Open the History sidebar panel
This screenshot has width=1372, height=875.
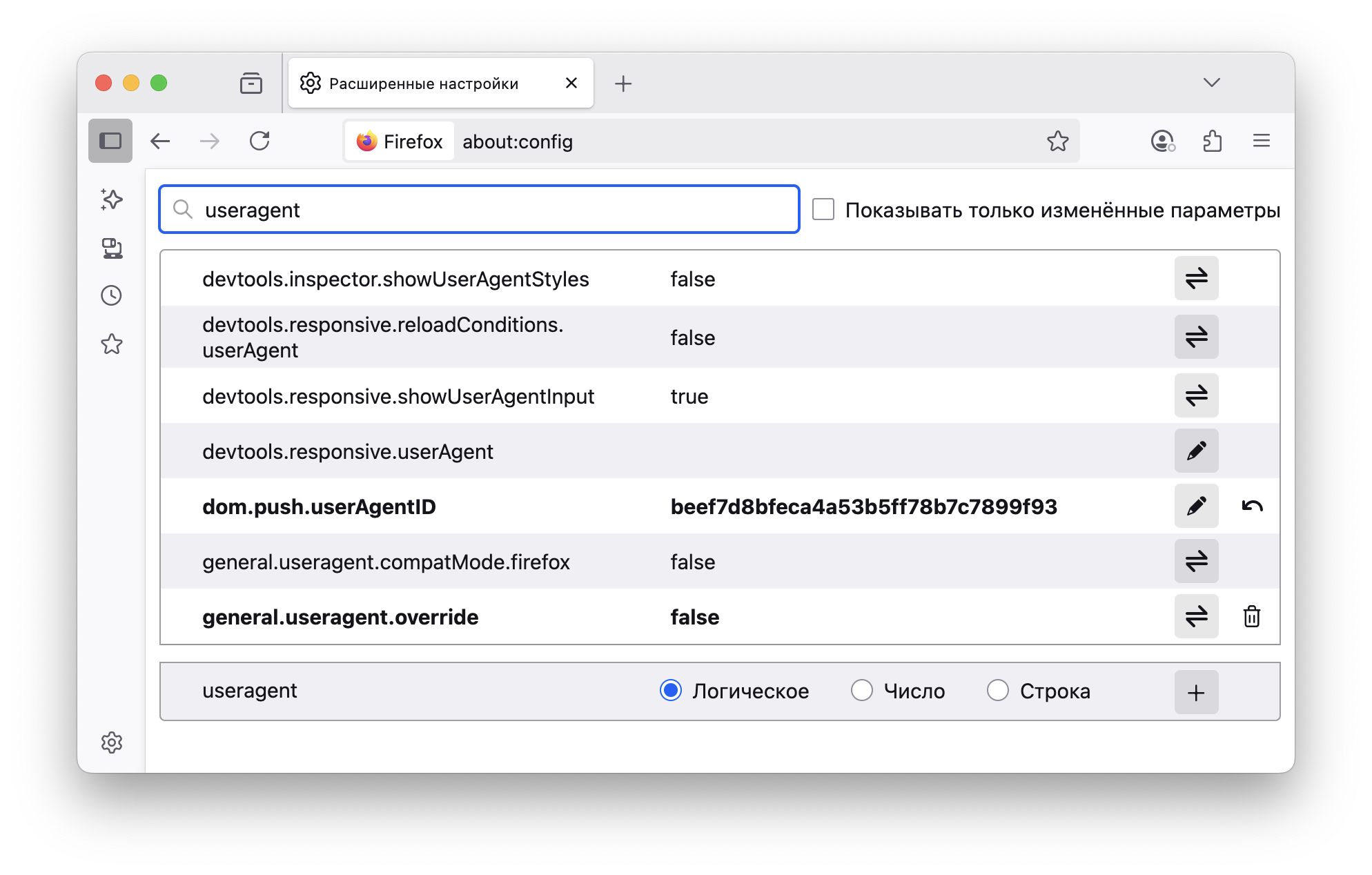pos(110,295)
